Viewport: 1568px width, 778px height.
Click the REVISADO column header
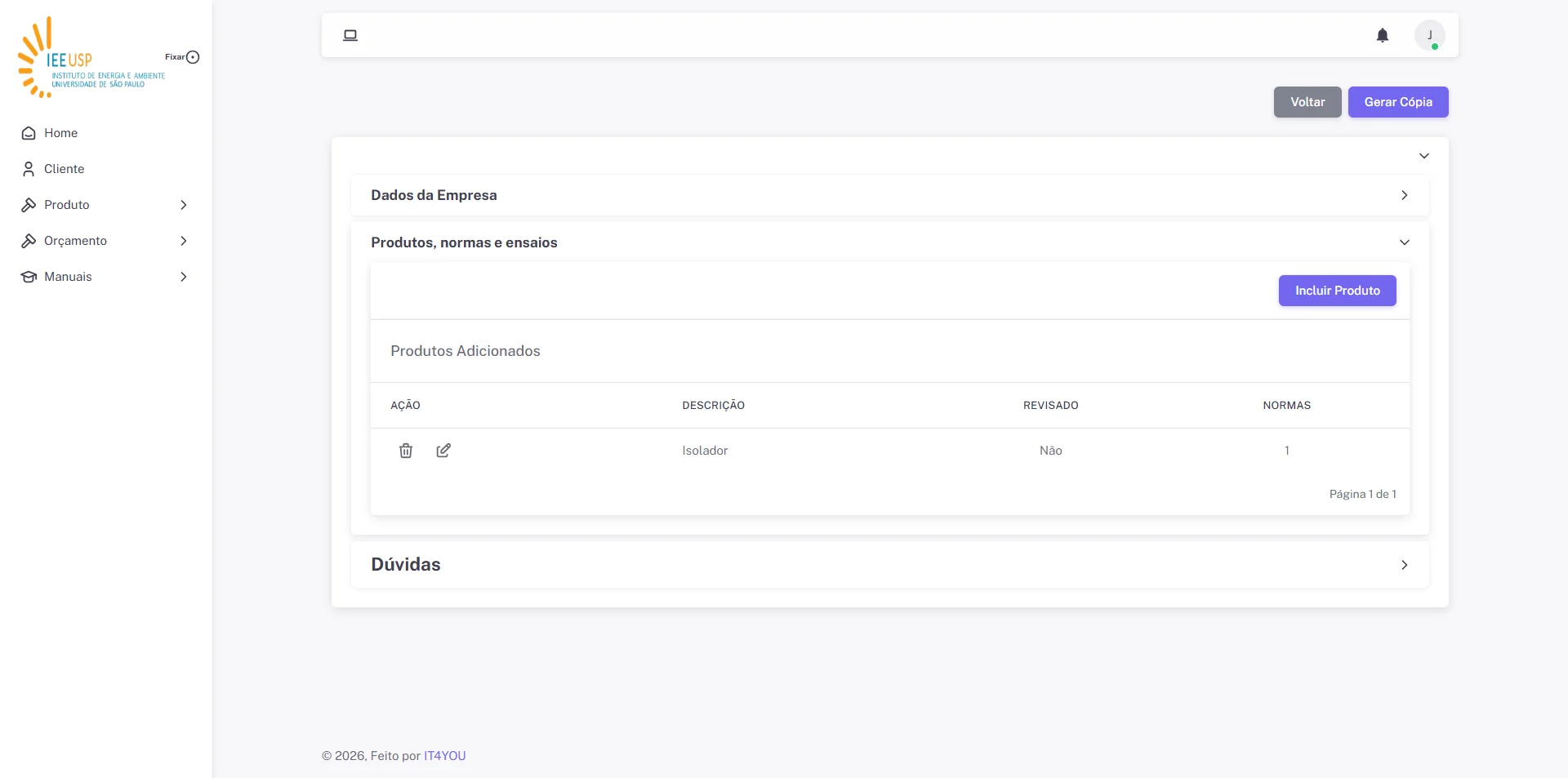coord(1051,406)
